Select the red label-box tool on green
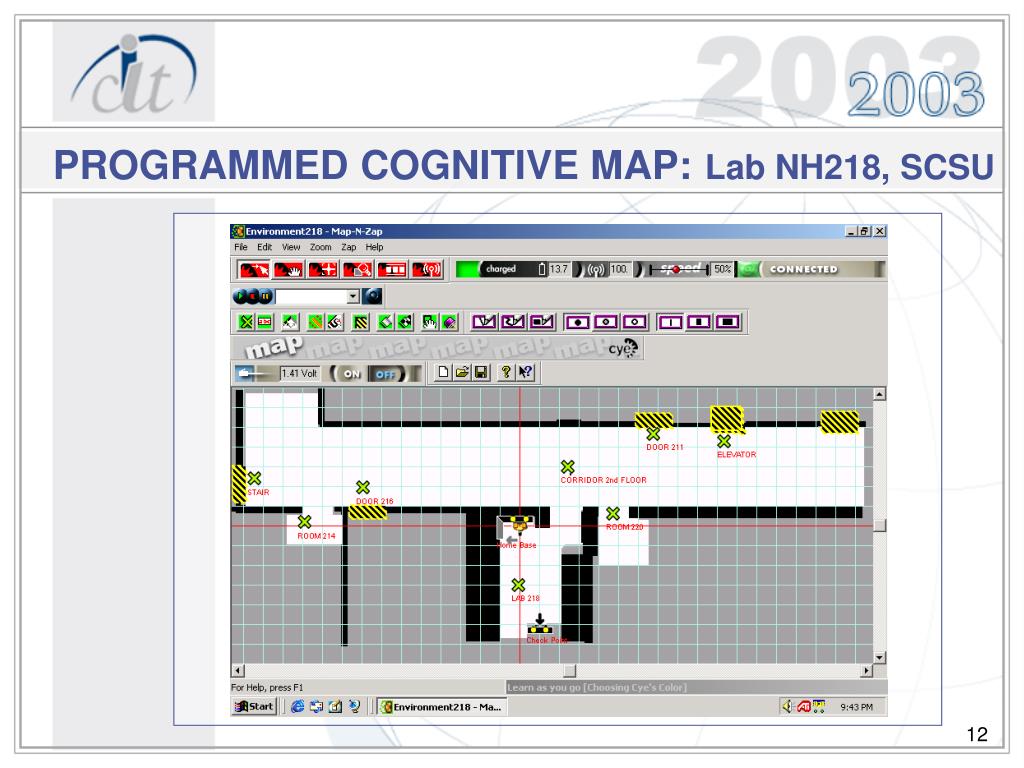 coord(264,322)
